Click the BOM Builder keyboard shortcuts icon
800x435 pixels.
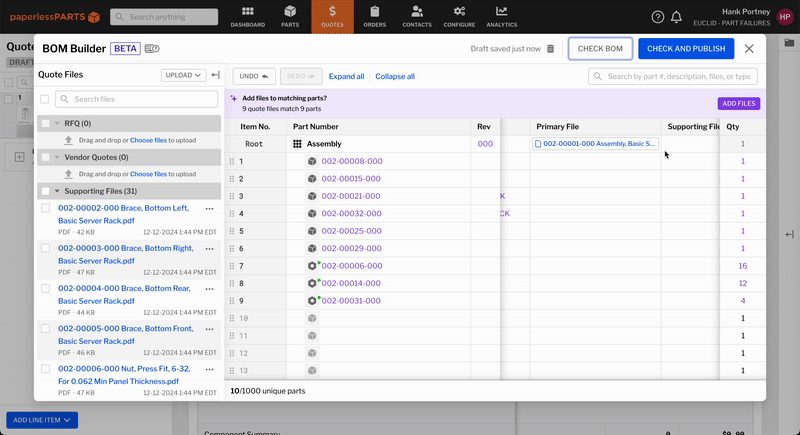[x=152, y=48]
